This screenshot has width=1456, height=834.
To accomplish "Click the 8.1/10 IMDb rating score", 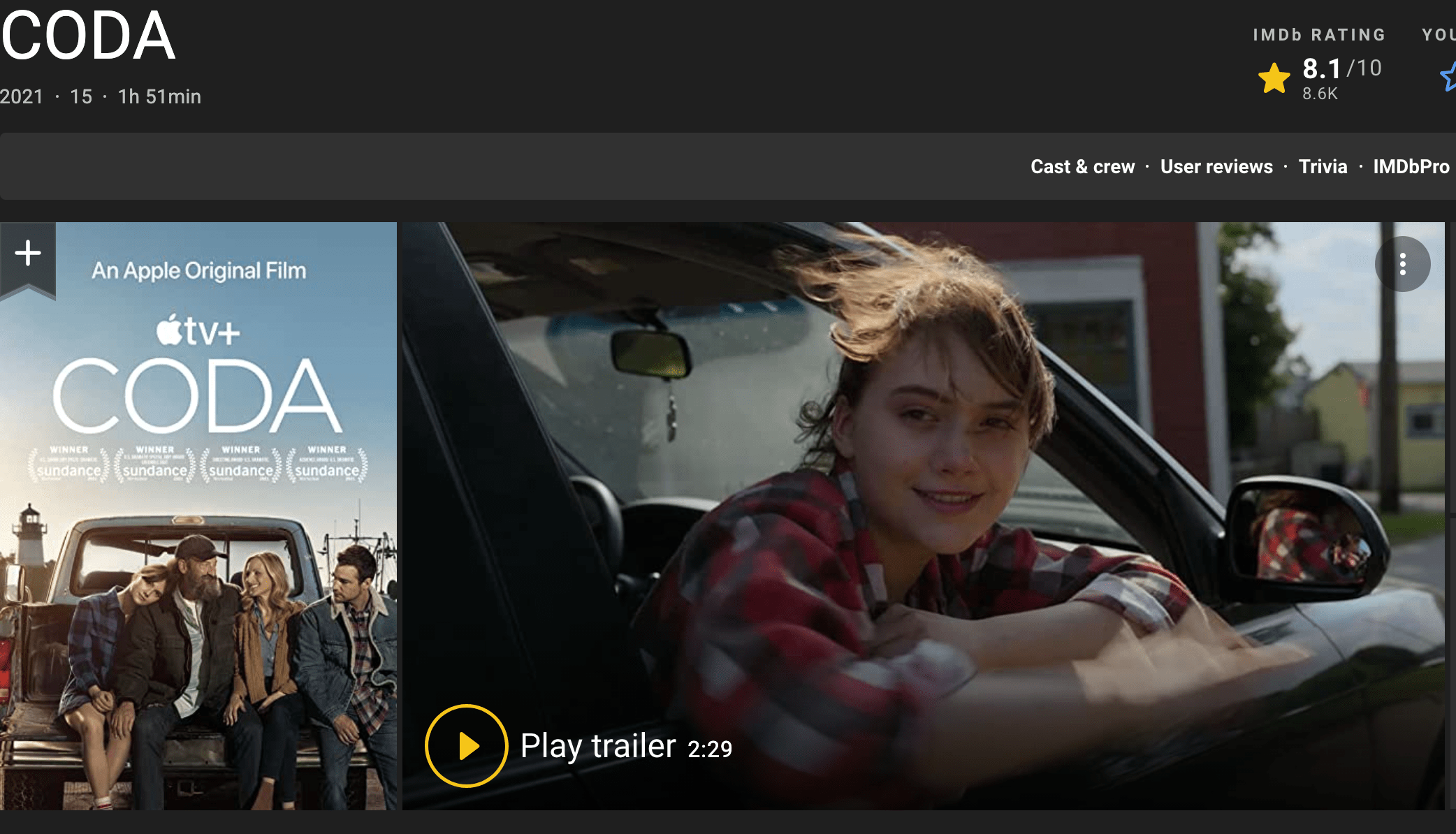I will pos(1341,68).
